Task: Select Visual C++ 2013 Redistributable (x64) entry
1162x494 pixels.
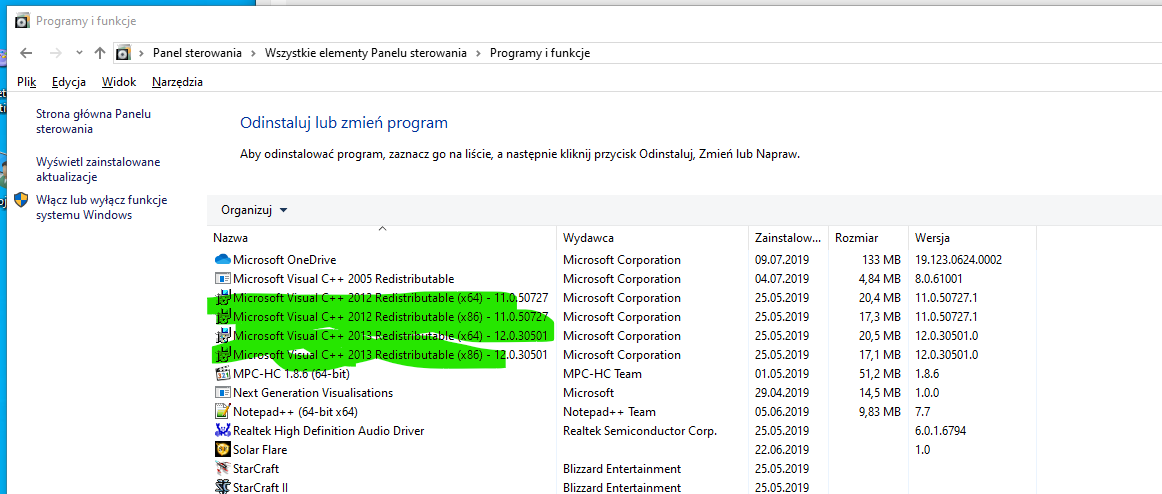Action: [391, 336]
